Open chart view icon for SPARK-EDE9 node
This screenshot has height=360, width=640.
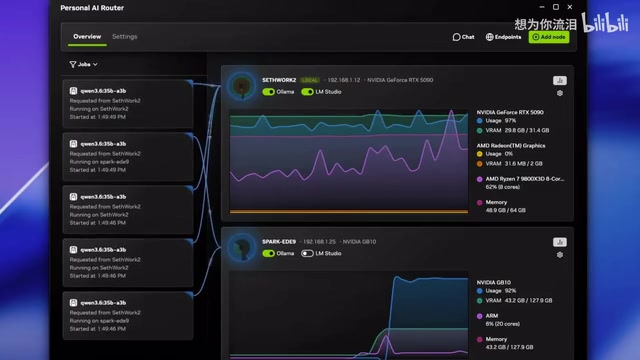click(560, 242)
